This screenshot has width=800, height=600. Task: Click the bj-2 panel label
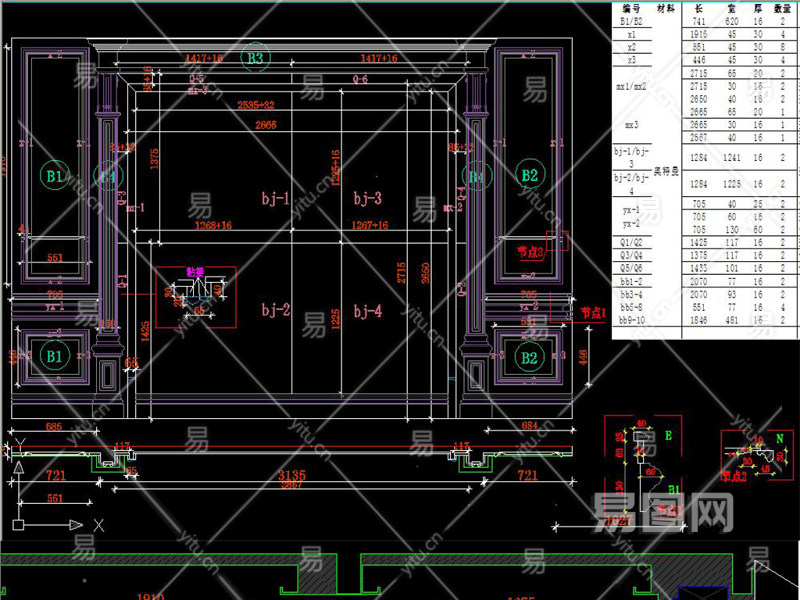click(x=275, y=311)
